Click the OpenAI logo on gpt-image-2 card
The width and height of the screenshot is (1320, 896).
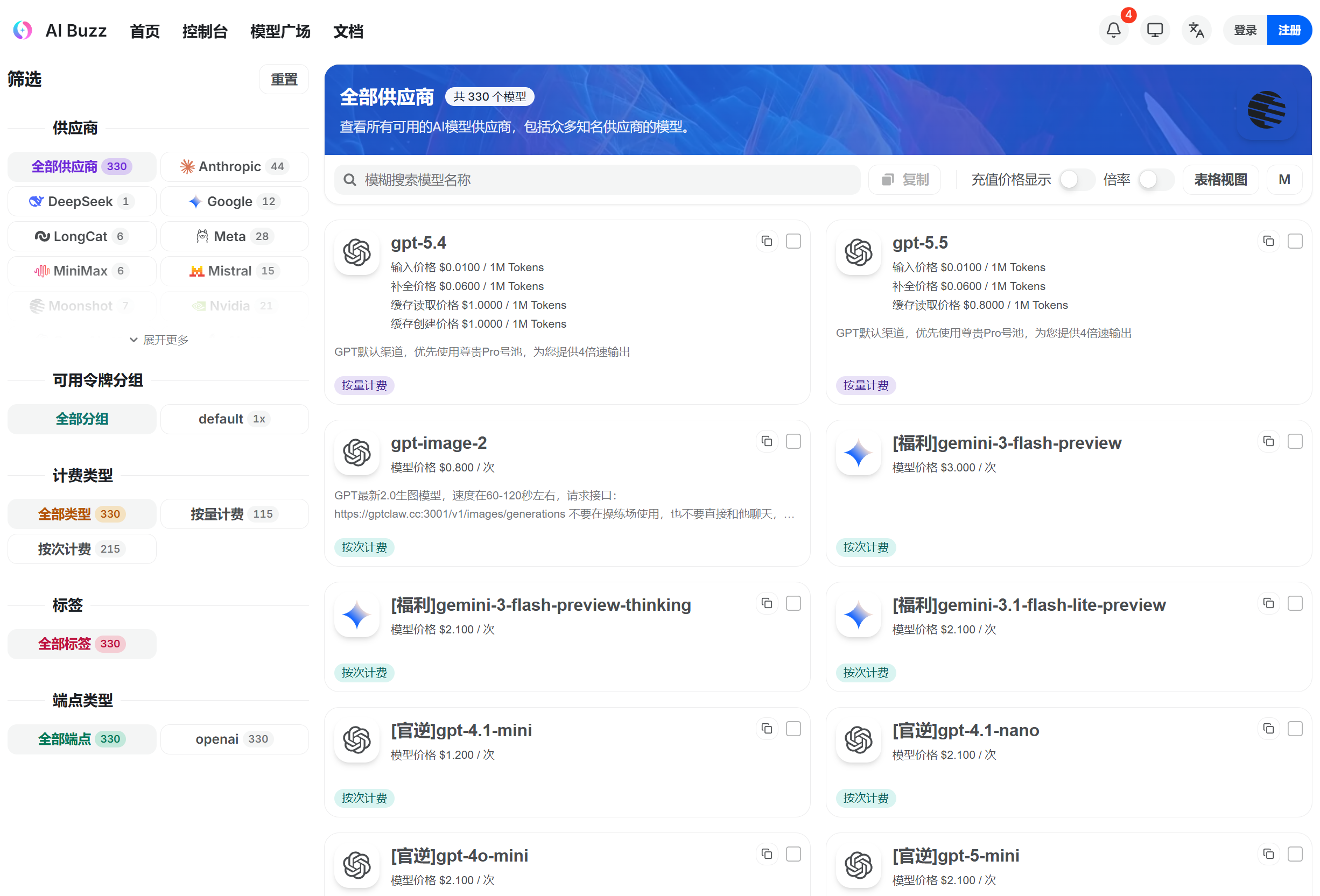357,453
